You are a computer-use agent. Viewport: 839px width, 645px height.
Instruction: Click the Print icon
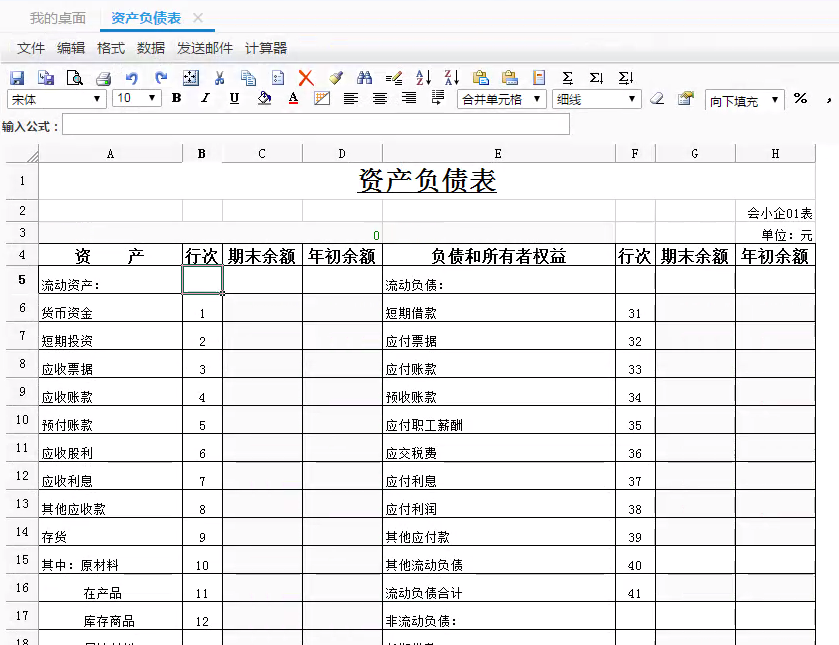pyautogui.click(x=103, y=79)
